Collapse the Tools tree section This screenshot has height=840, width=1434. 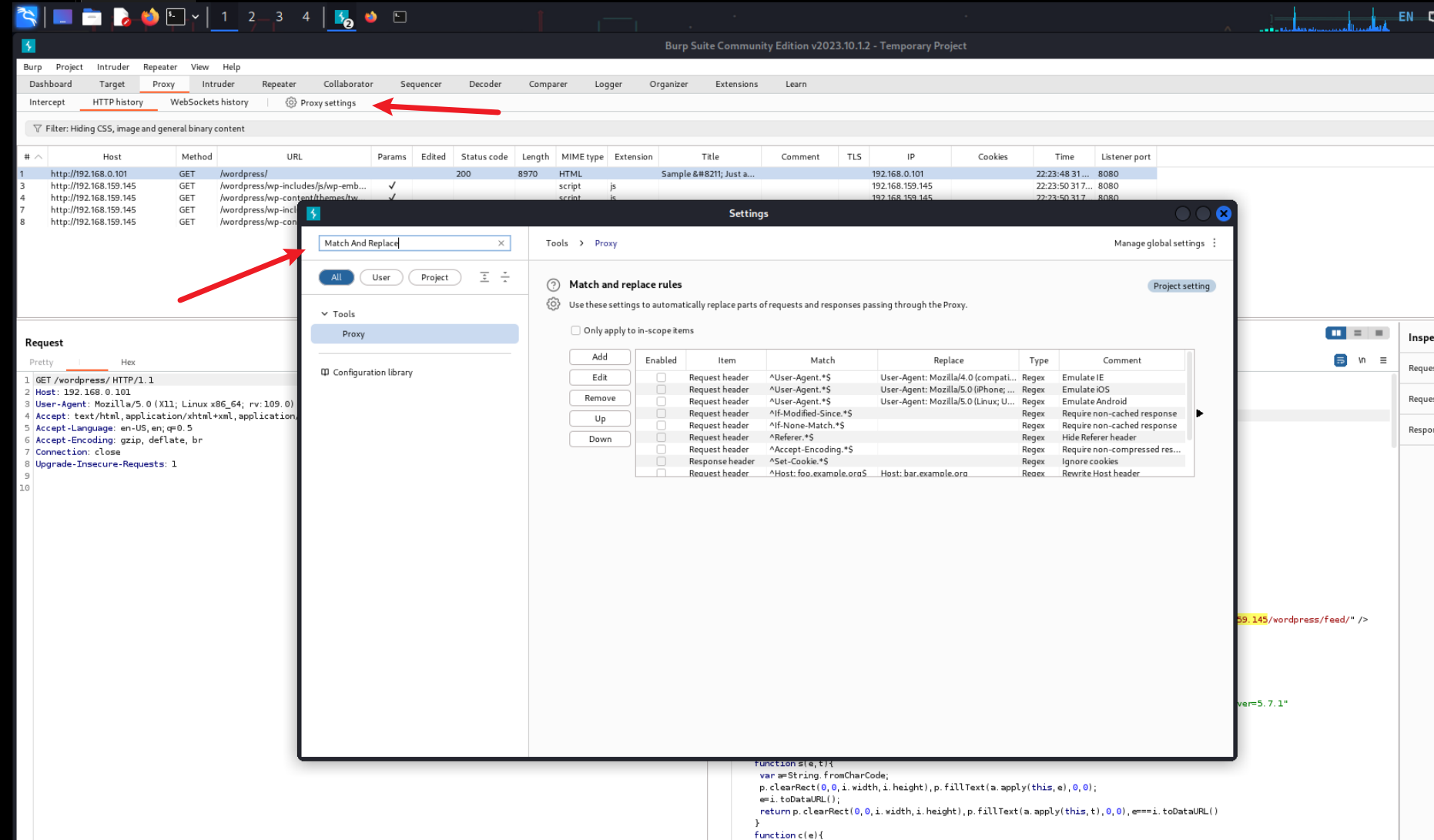pos(325,314)
